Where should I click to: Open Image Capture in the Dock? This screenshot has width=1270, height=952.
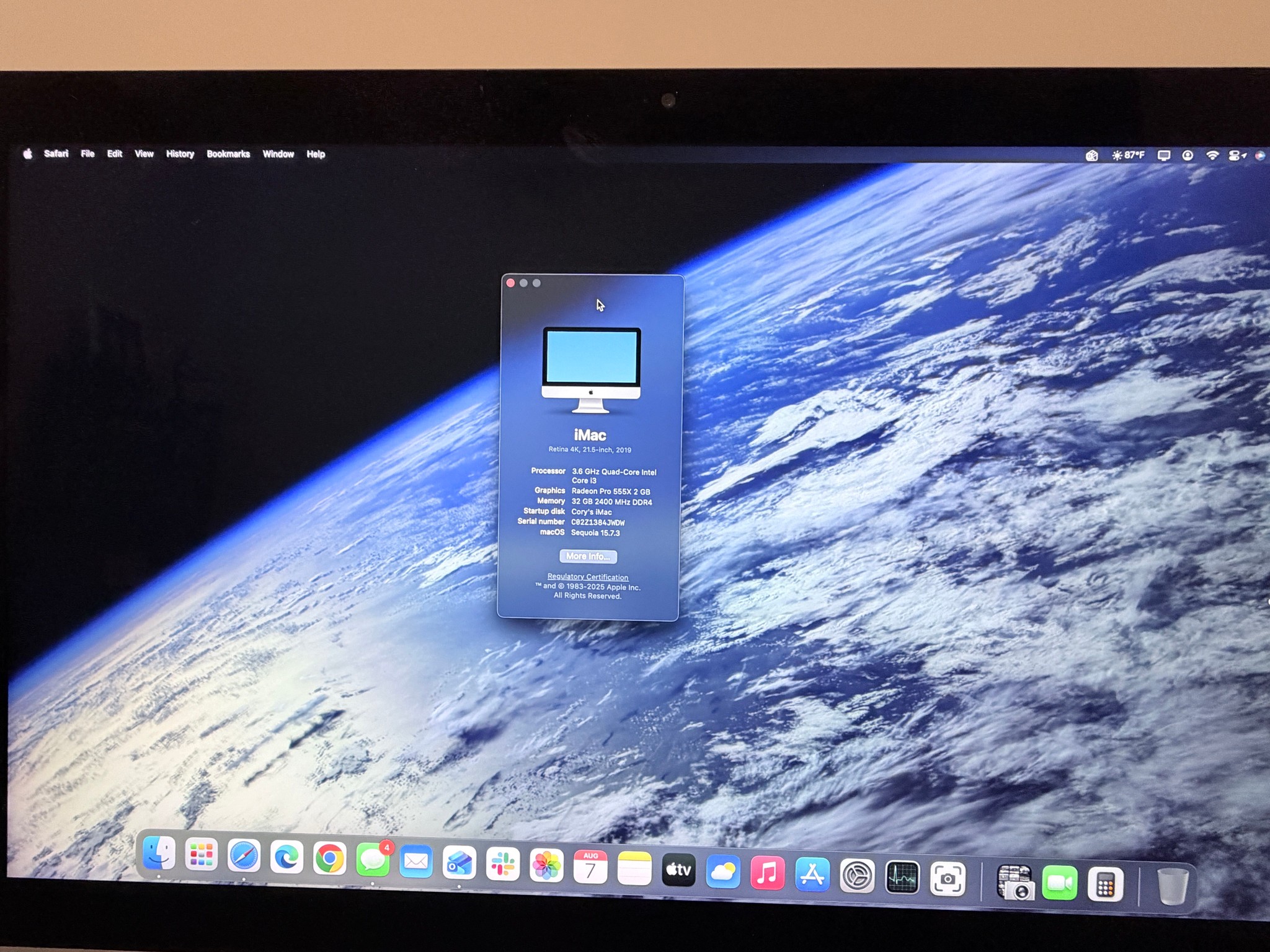click(1015, 882)
